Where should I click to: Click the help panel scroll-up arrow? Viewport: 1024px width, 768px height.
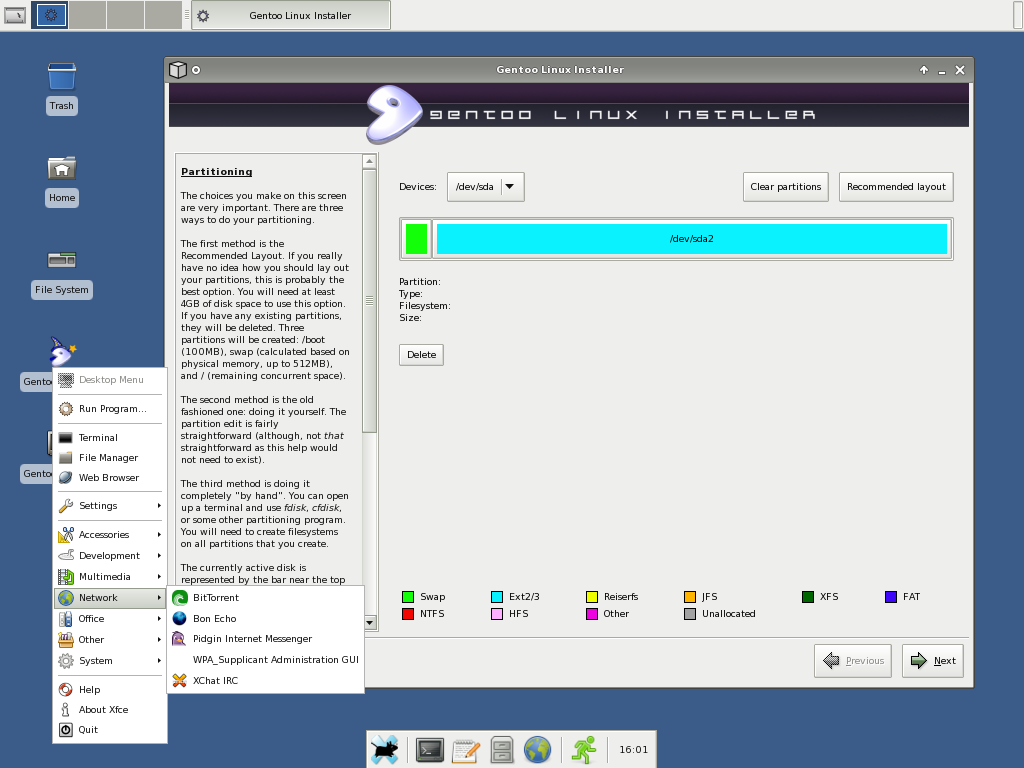tap(370, 161)
